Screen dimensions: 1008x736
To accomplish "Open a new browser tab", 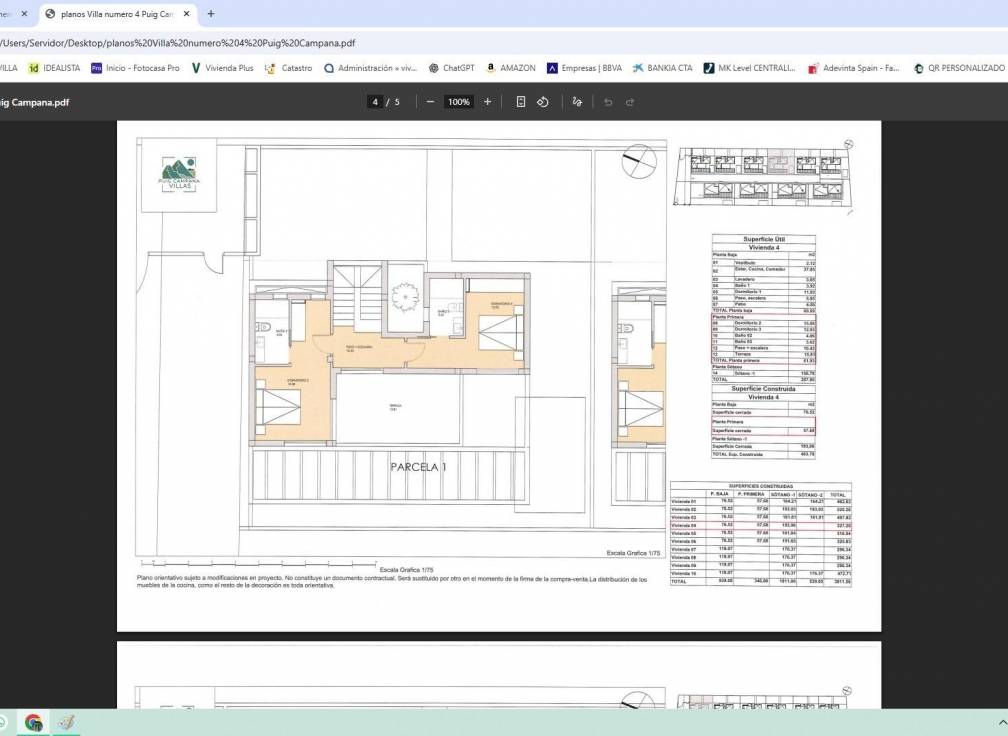I will [x=211, y=14].
